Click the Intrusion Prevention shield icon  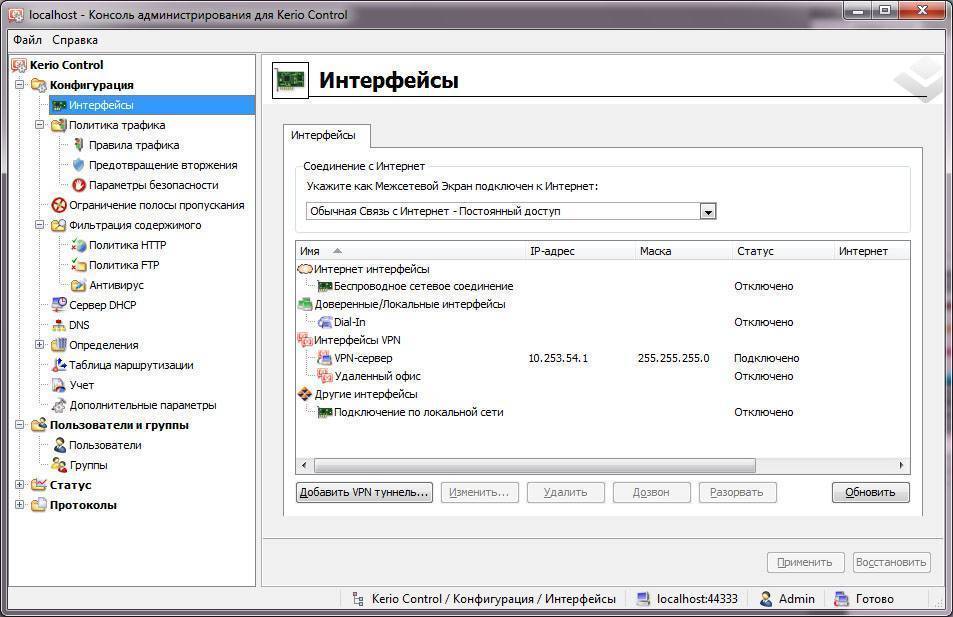click(78, 165)
